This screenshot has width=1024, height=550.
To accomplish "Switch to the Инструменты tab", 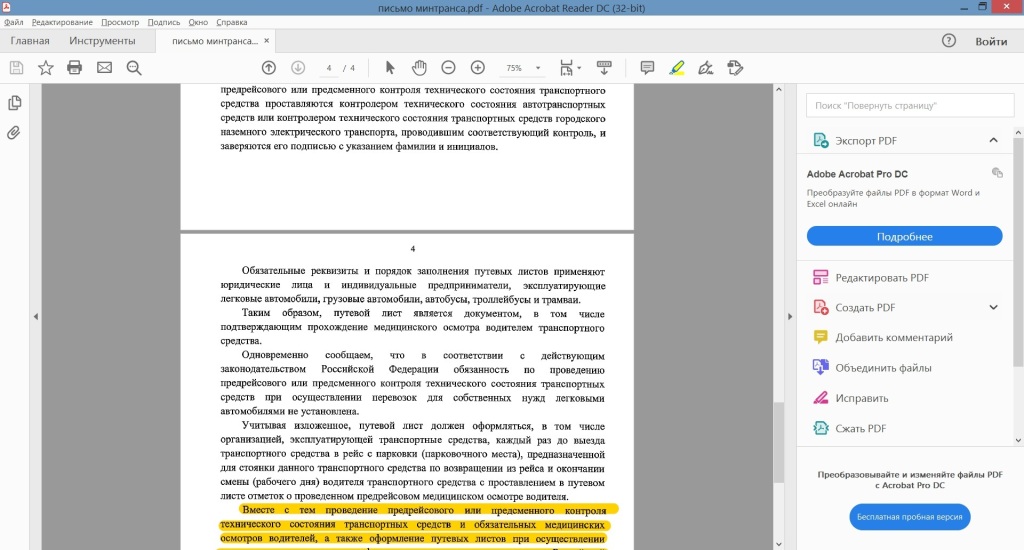I will (102, 41).
